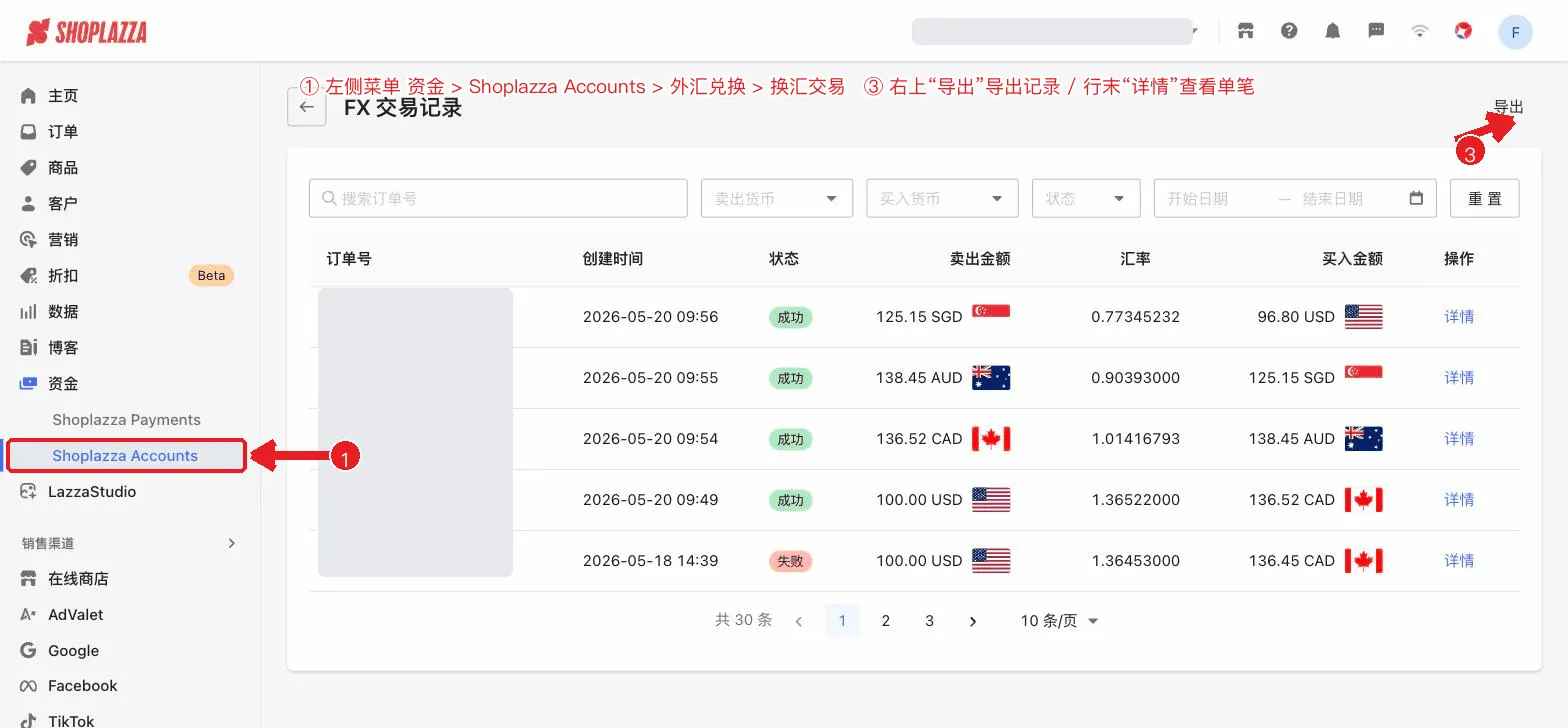Click the wifi signal status icon
Screen dimensions: 1568x728
click(x=1420, y=31)
